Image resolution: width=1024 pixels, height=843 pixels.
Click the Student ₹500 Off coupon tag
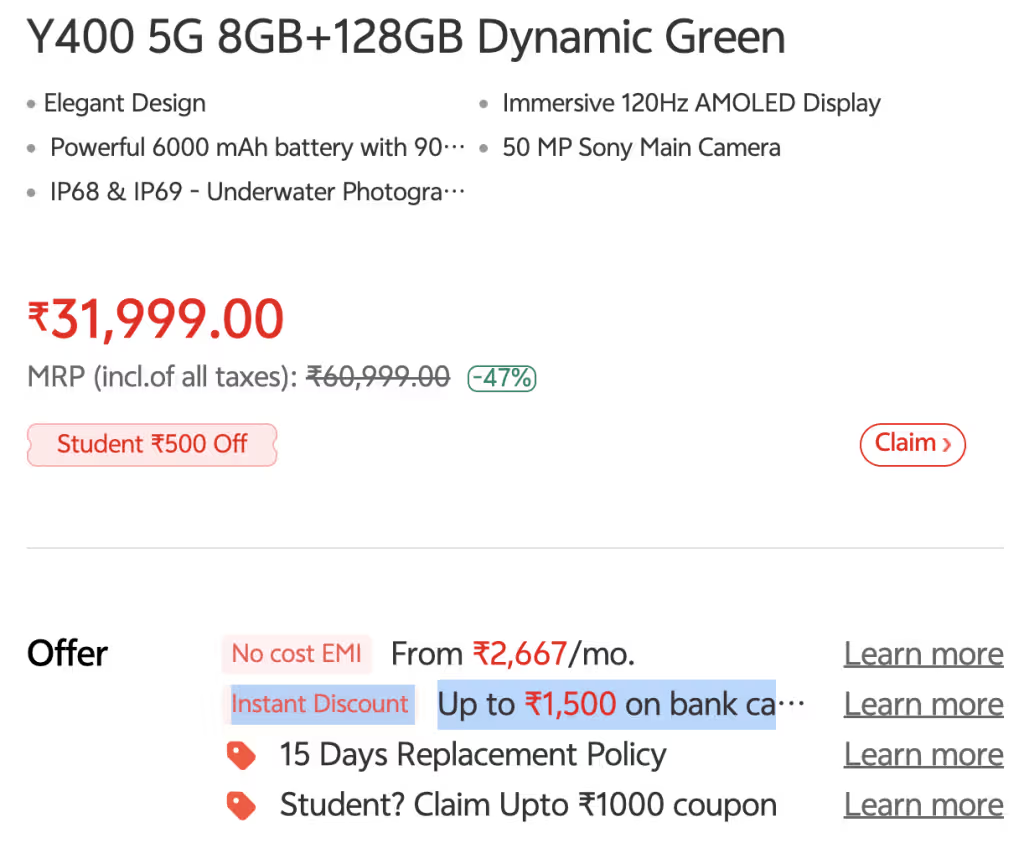152,445
